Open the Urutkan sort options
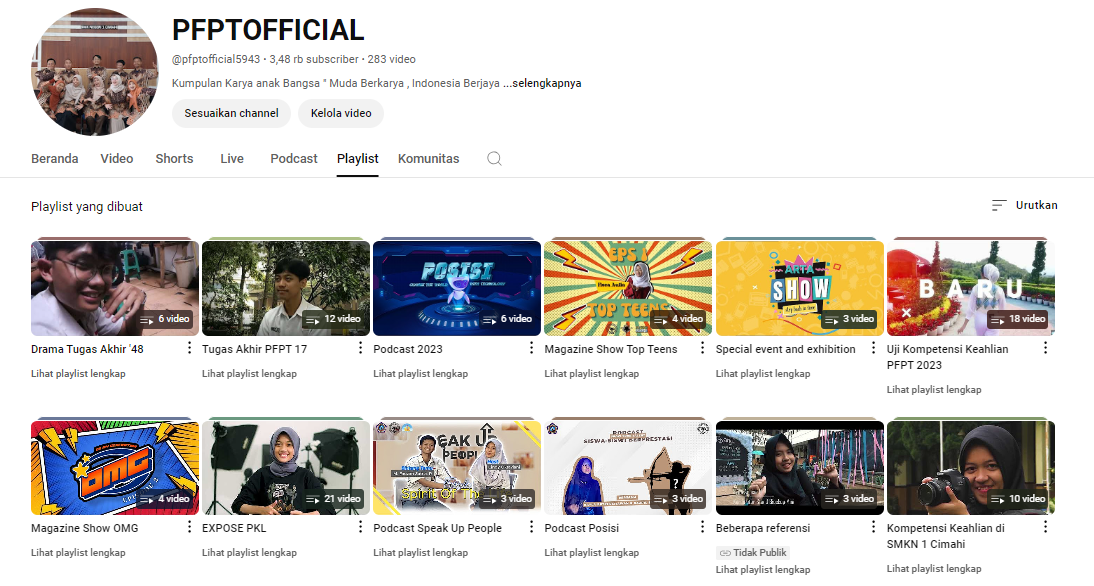The width and height of the screenshot is (1094, 586). point(1024,205)
